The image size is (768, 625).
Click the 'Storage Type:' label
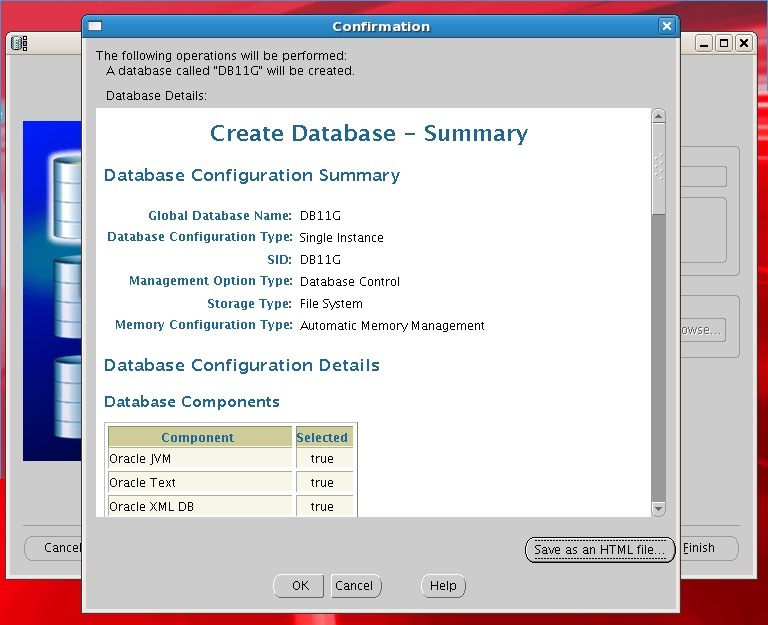click(x=249, y=304)
